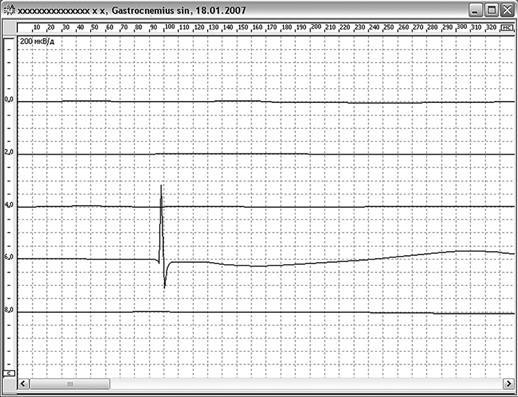The width and height of the screenshot is (518, 397).
Task: Maximize the Gastrocnemius sin window
Action: [492, 10]
